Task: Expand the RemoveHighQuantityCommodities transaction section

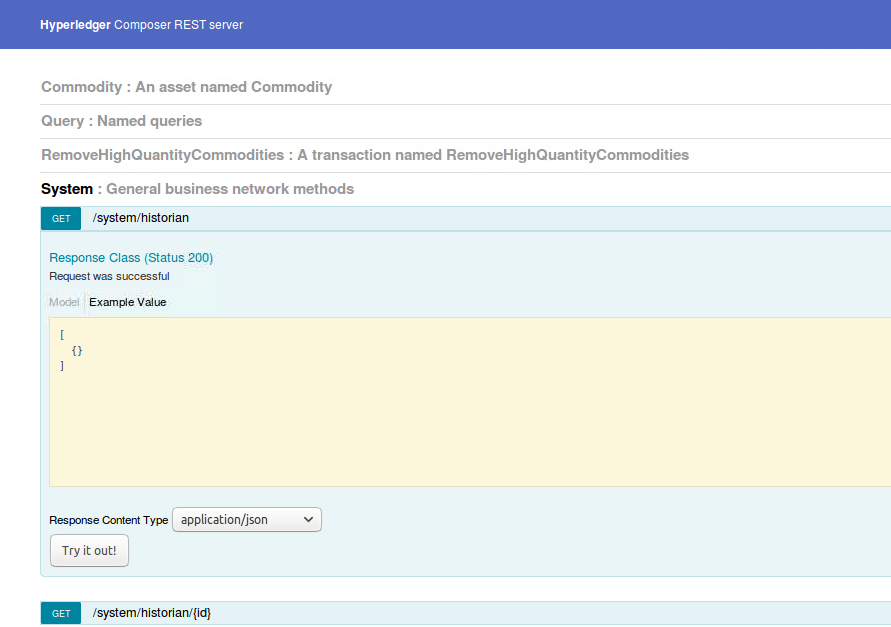Action: [x=365, y=155]
